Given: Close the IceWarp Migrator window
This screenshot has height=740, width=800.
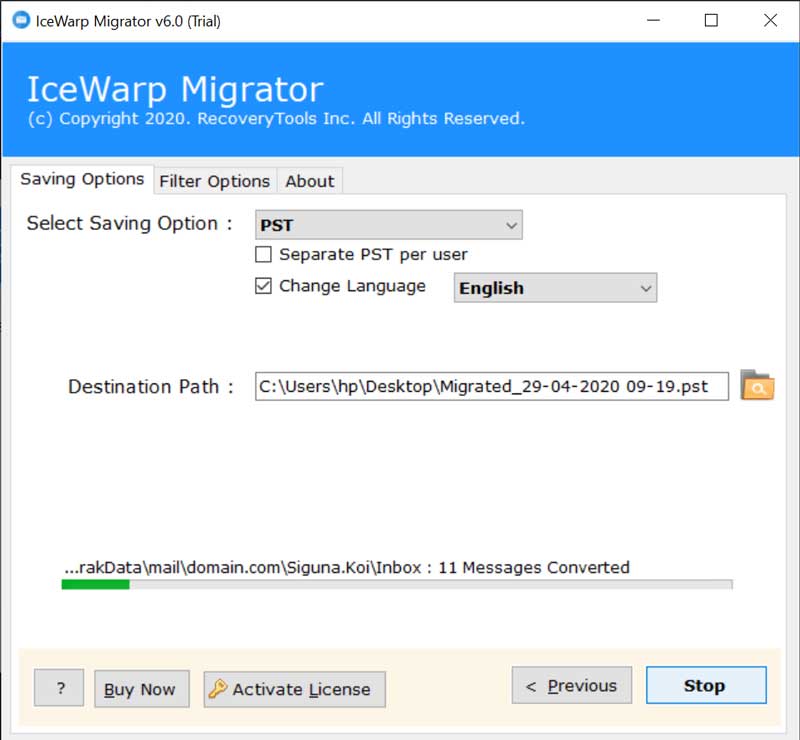Looking at the screenshot, I should pyautogui.click(x=770, y=20).
